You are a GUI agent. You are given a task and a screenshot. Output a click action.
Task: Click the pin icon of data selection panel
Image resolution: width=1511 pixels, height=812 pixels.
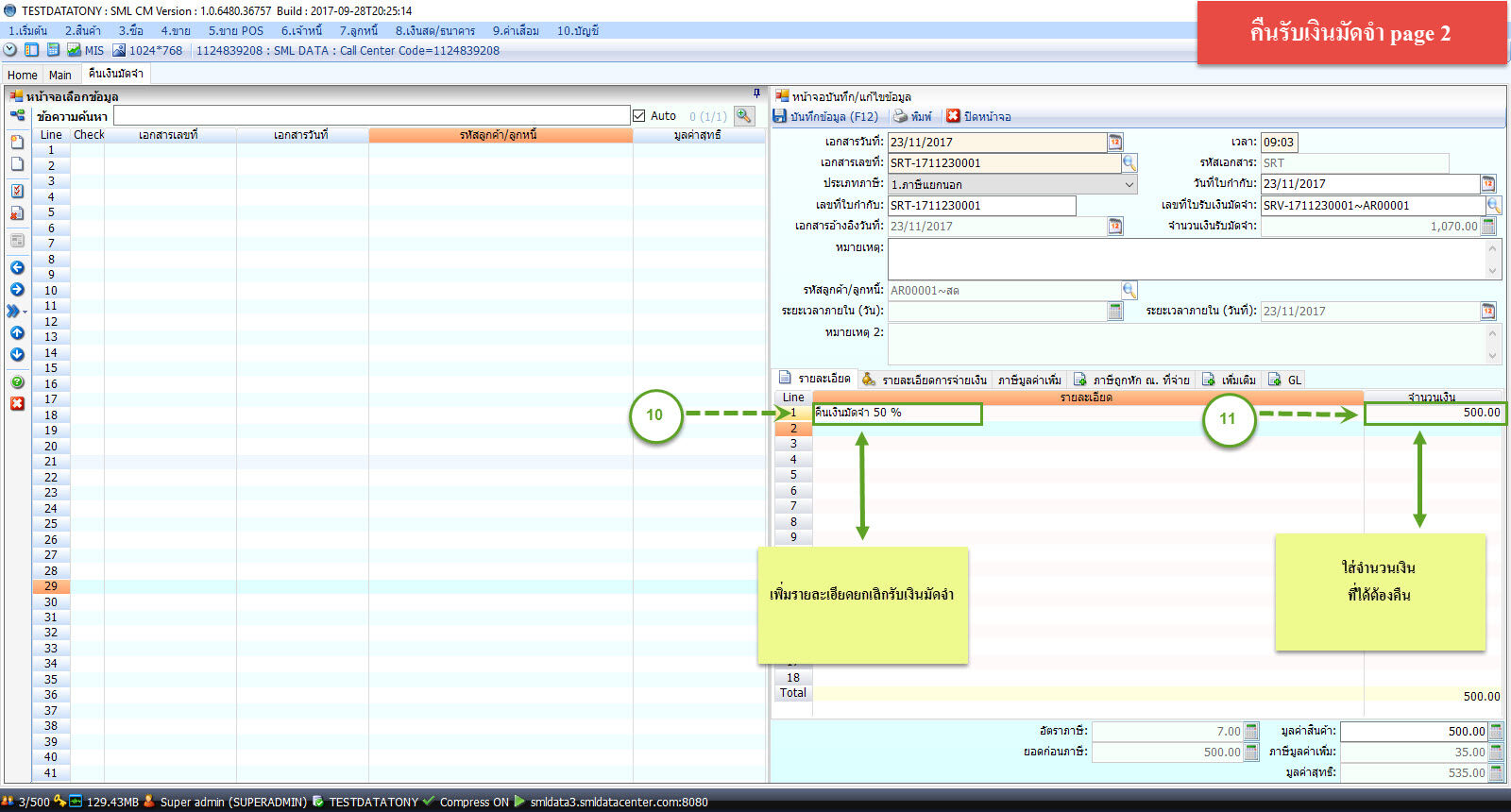[756, 93]
